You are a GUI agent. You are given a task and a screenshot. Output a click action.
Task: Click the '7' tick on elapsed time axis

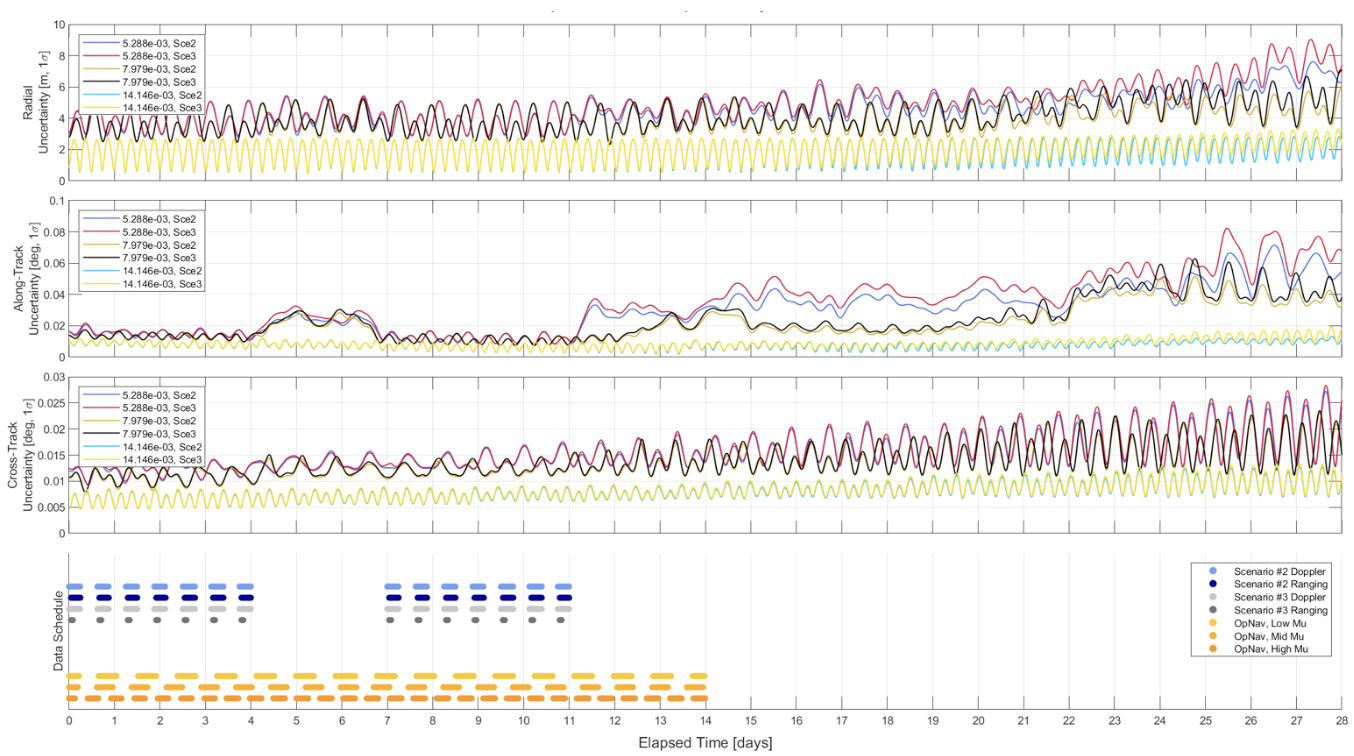pyautogui.click(x=387, y=721)
